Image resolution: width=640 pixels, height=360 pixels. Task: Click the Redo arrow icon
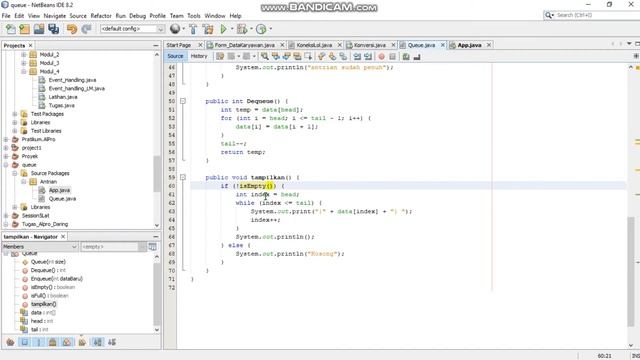(86, 29)
